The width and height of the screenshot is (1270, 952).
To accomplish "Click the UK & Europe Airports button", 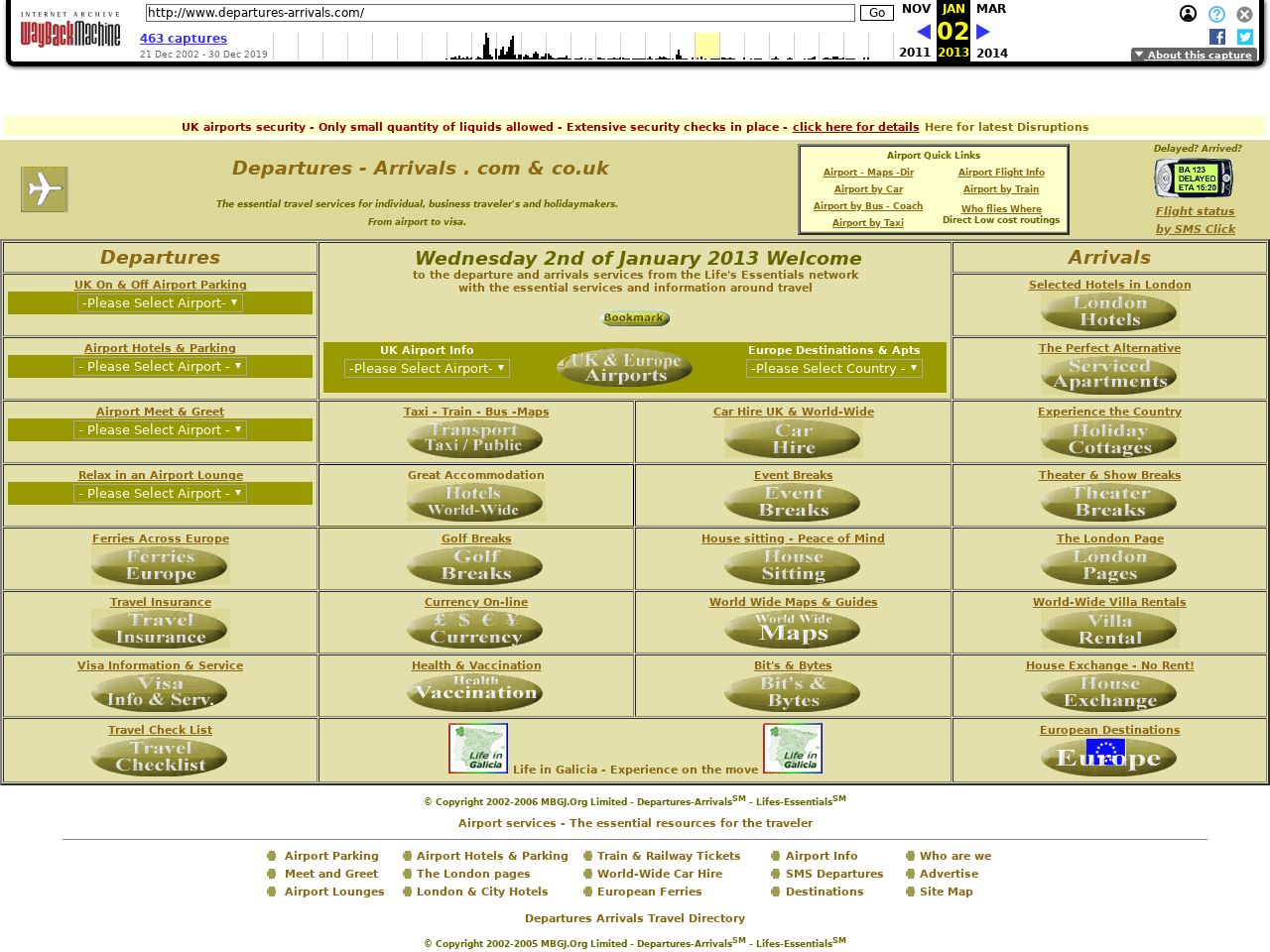I will 624,368.
